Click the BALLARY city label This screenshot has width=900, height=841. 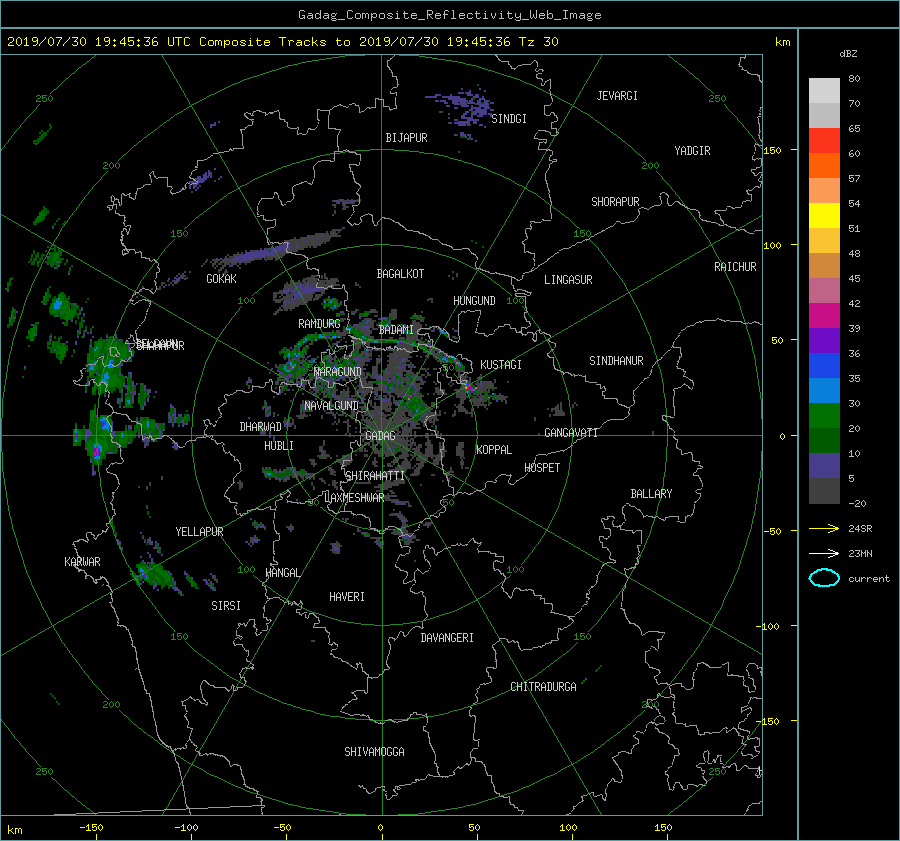pyautogui.click(x=651, y=494)
